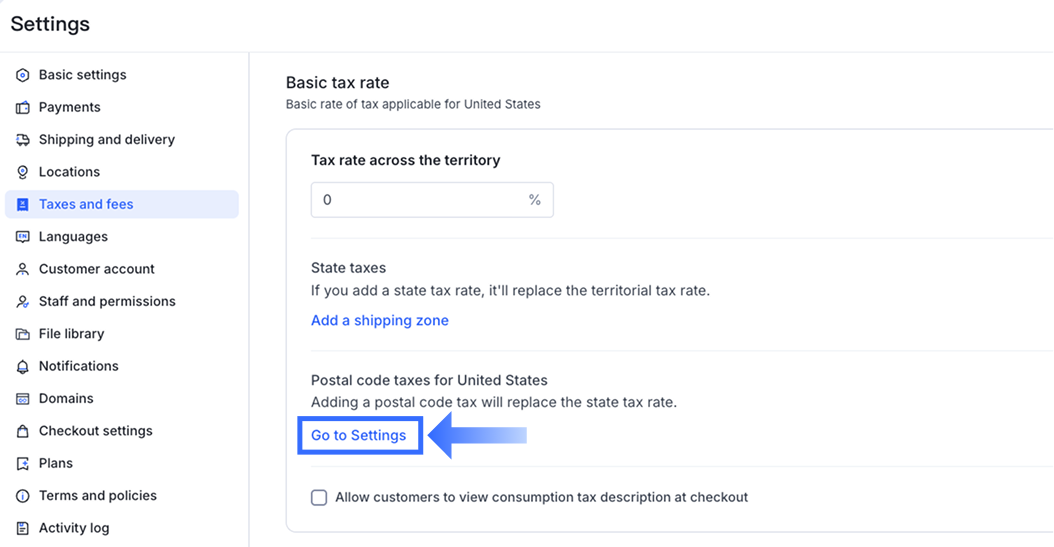Navigate to Domains settings
Screen dimensions: 1054x547
(x=66, y=398)
